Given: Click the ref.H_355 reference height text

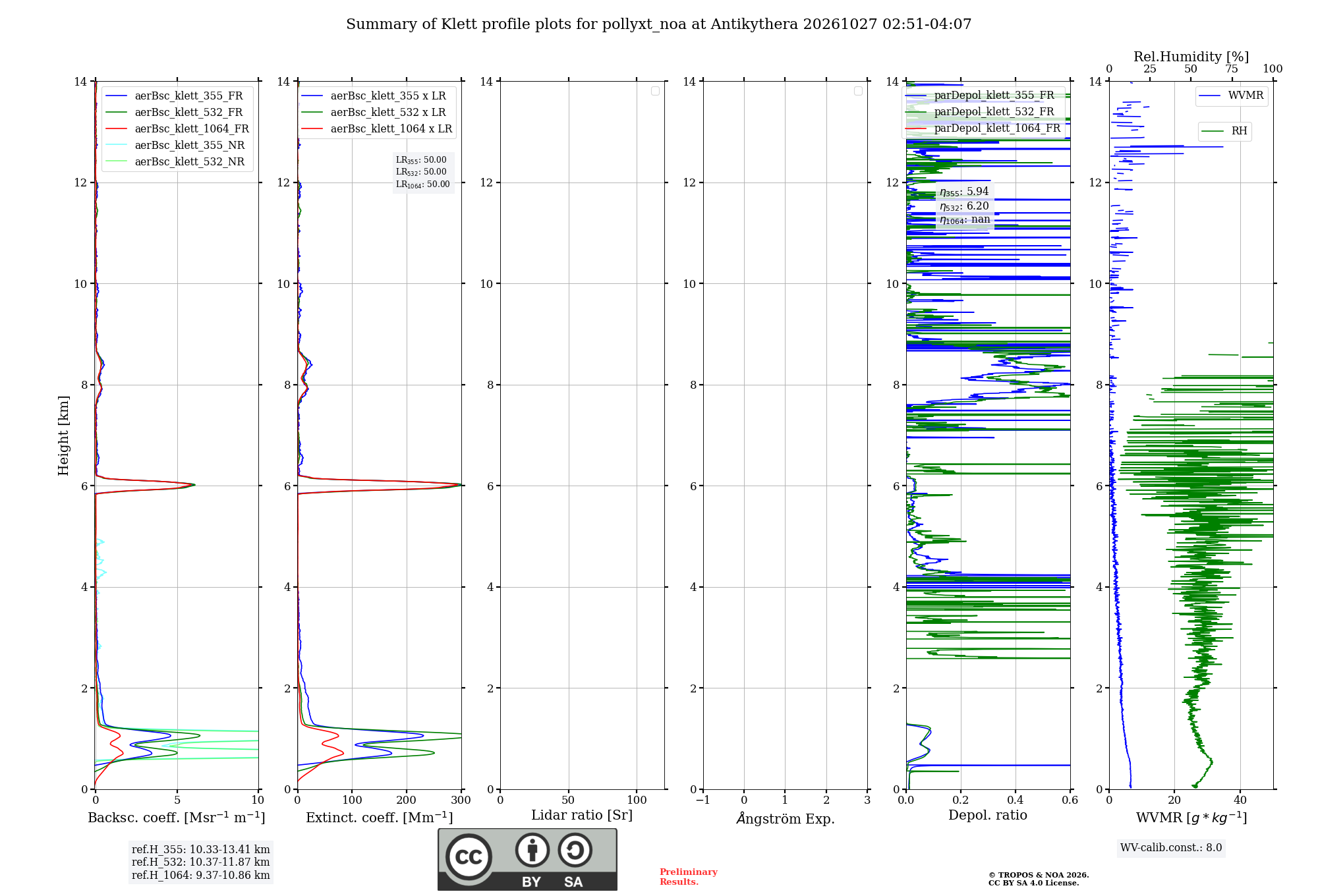Looking at the screenshot, I should pyautogui.click(x=200, y=850).
